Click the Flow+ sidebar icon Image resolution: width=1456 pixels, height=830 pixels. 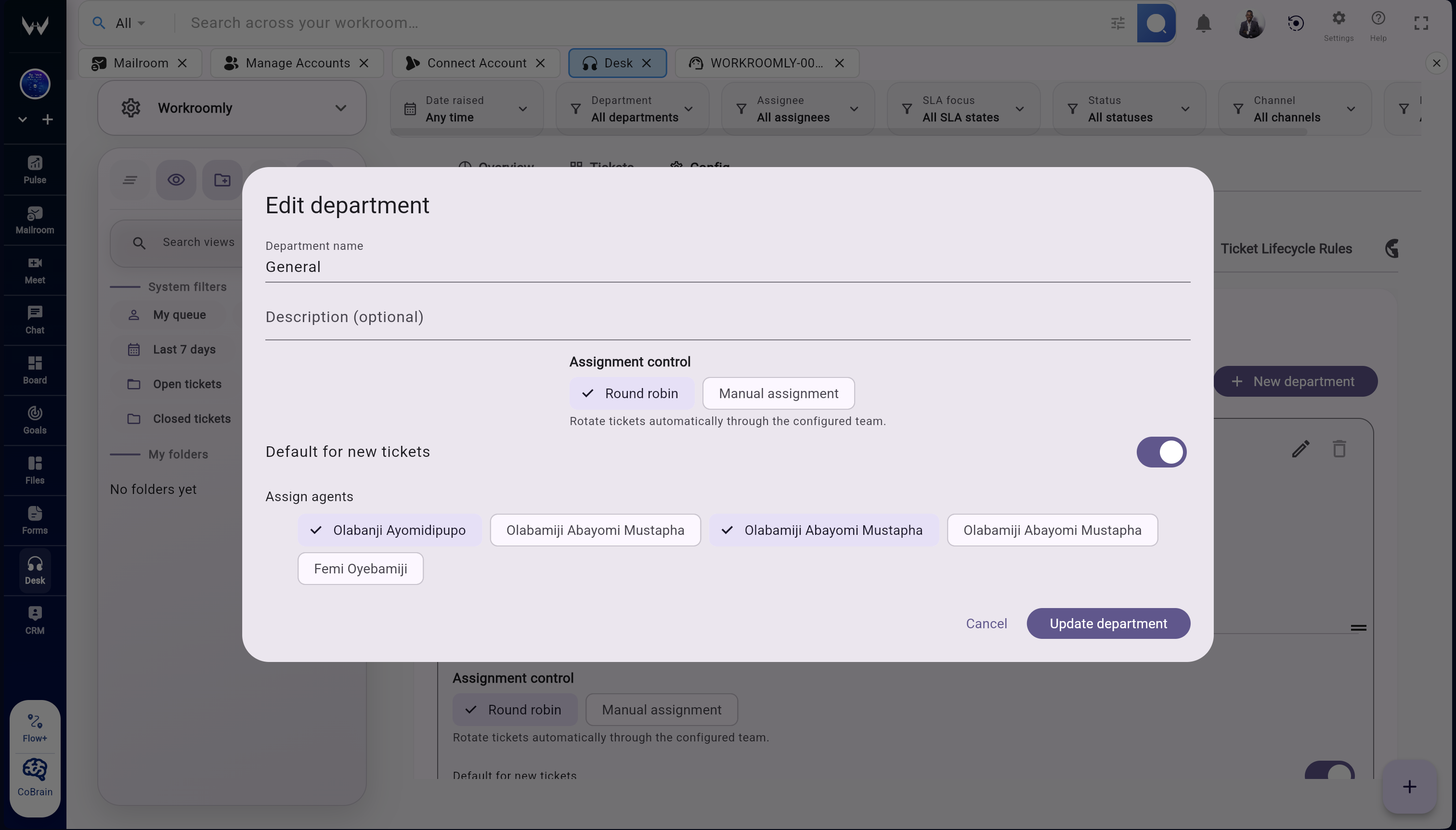pyautogui.click(x=35, y=728)
